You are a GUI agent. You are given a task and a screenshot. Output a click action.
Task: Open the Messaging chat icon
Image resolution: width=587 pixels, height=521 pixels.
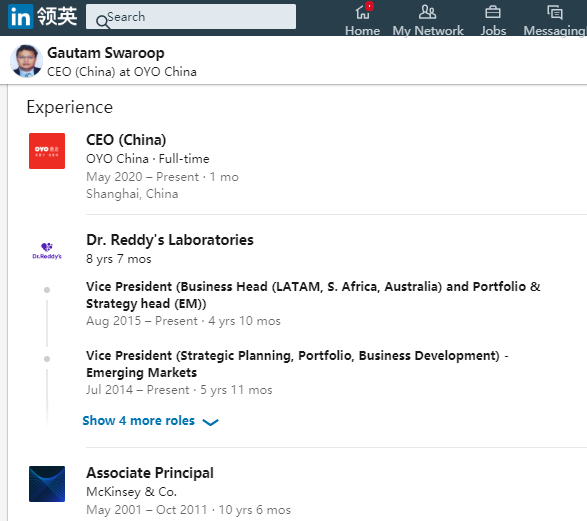tap(554, 12)
